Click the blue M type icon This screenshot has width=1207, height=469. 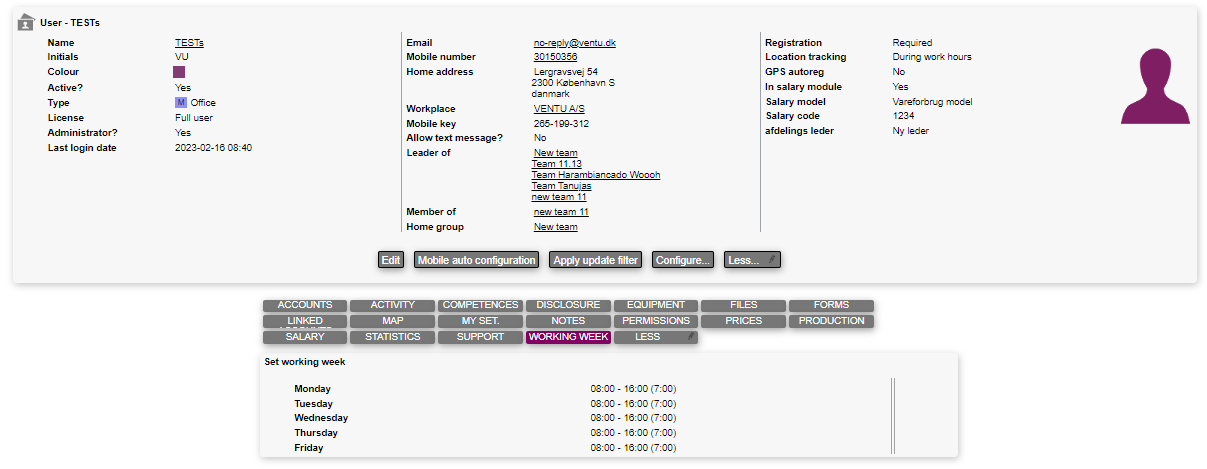click(x=181, y=102)
